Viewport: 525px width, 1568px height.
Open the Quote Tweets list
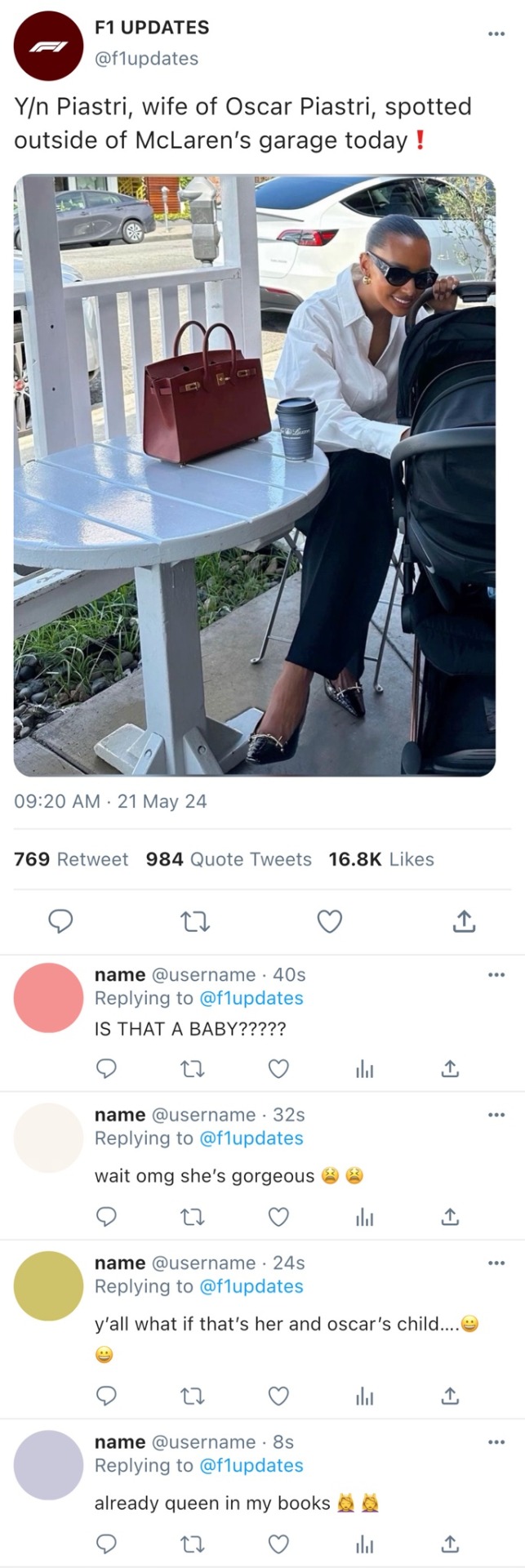[x=229, y=859]
